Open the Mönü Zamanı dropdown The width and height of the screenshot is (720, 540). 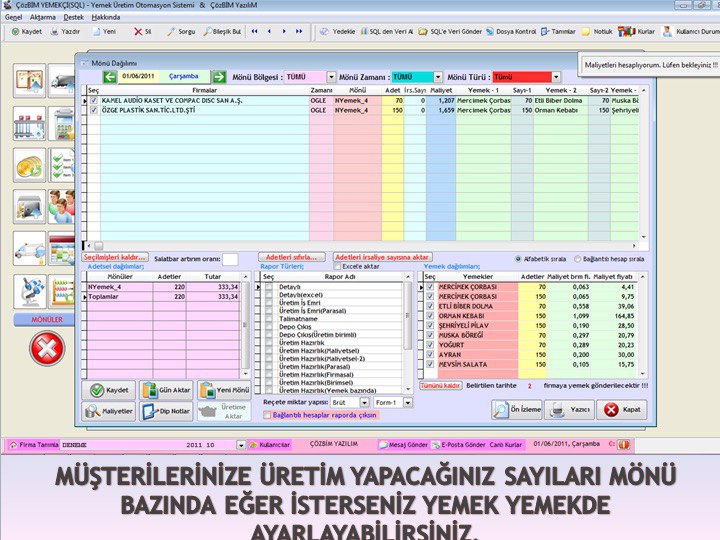439,77
